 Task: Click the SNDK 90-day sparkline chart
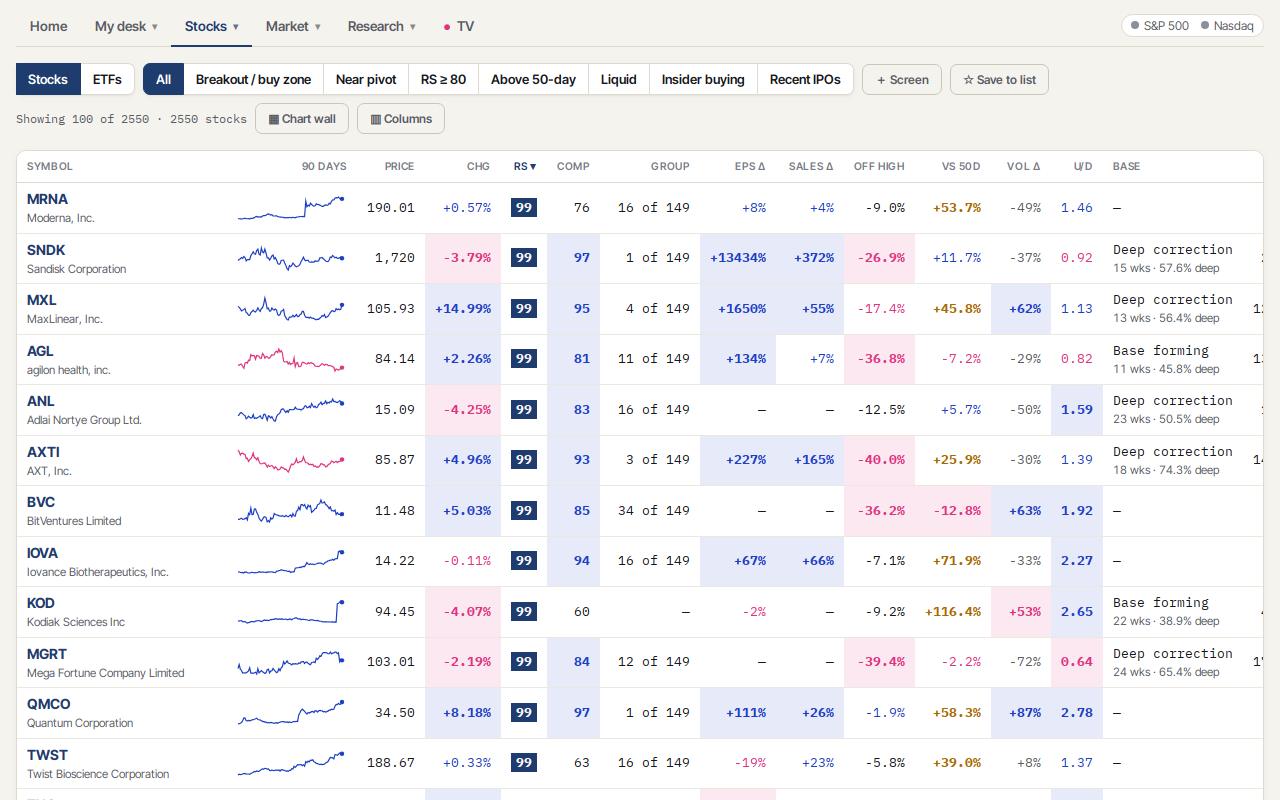tap(292, 258)
